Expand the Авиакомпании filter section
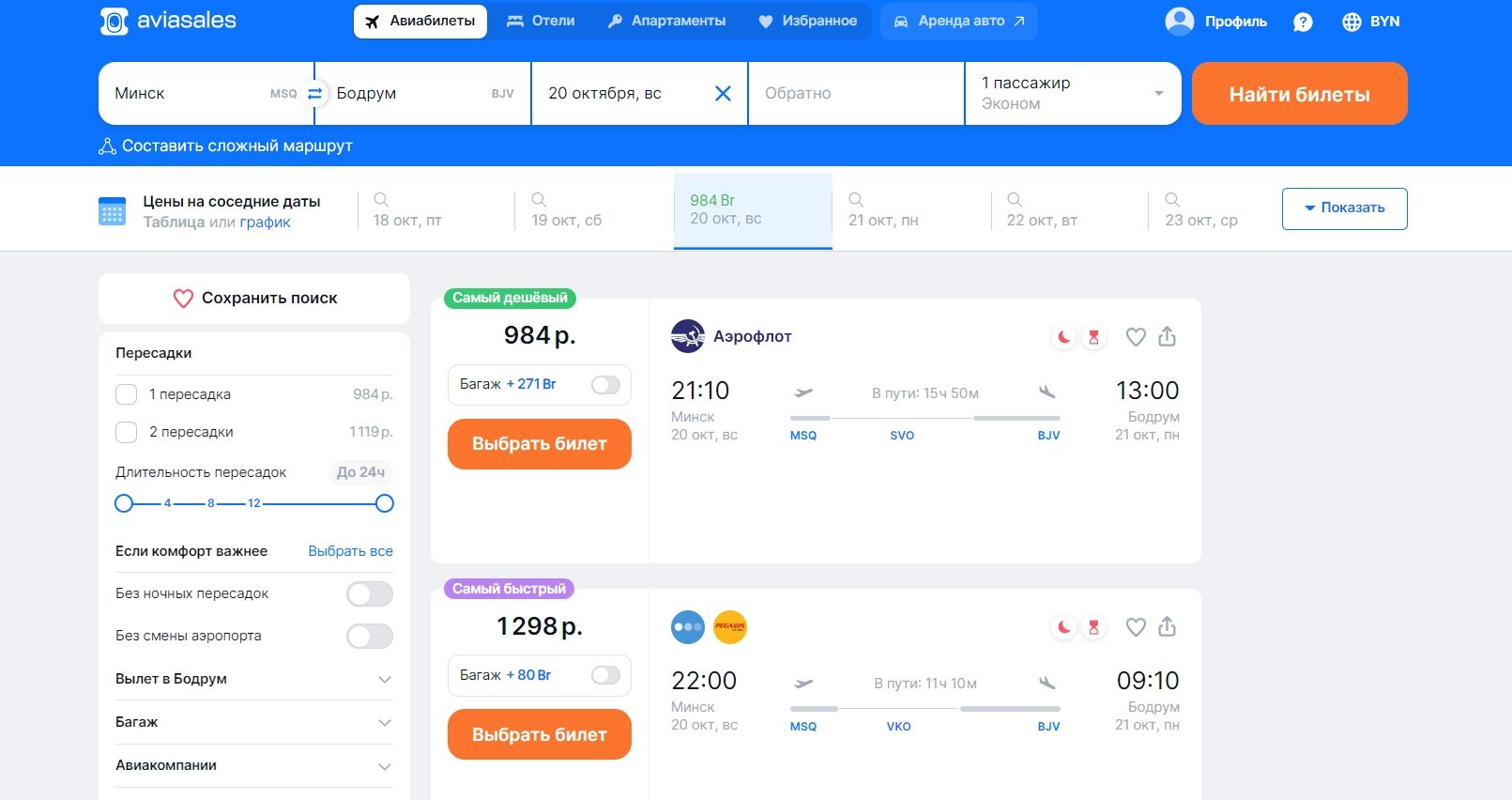The width and height of the screenshot is (1512, 800). [254, 765]
